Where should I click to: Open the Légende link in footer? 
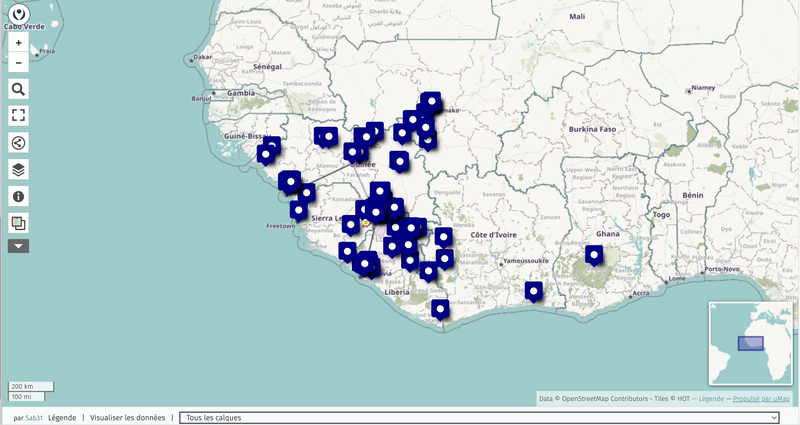point(62,417)
